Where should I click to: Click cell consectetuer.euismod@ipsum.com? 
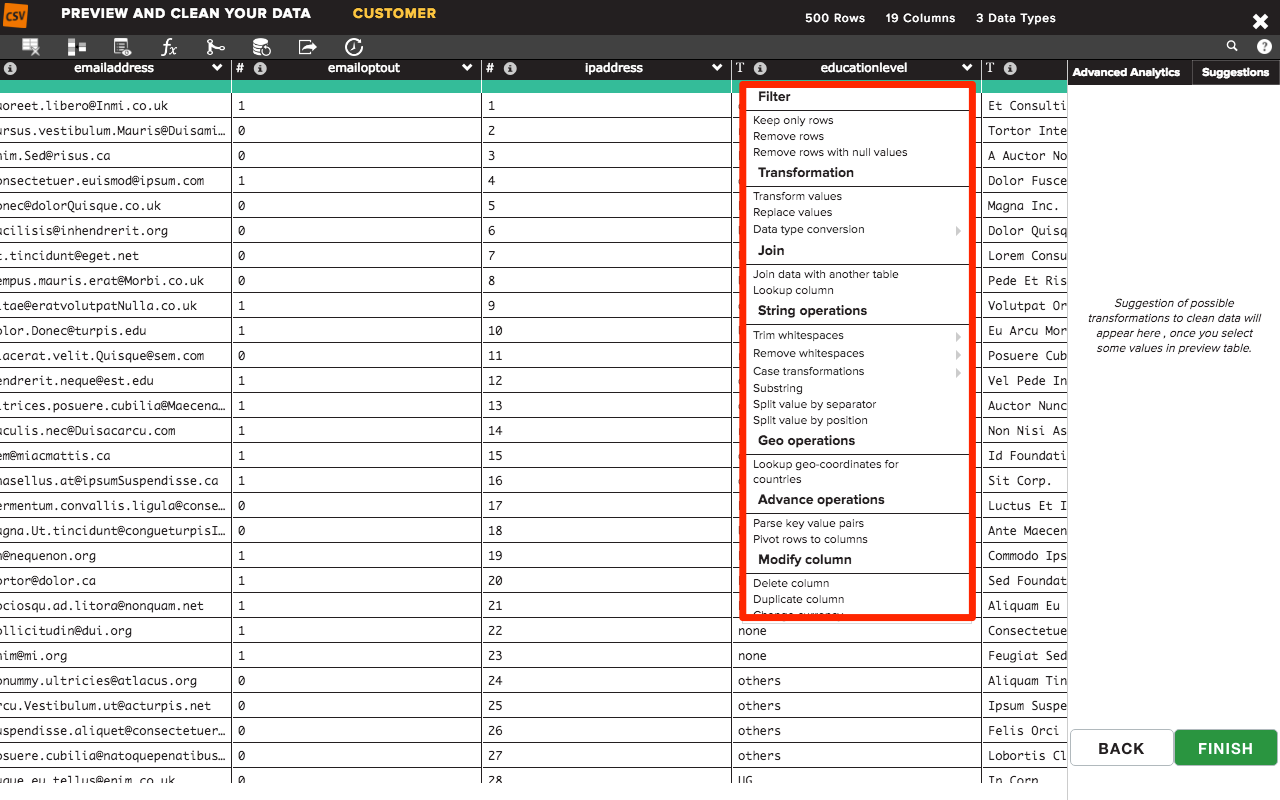115,181
